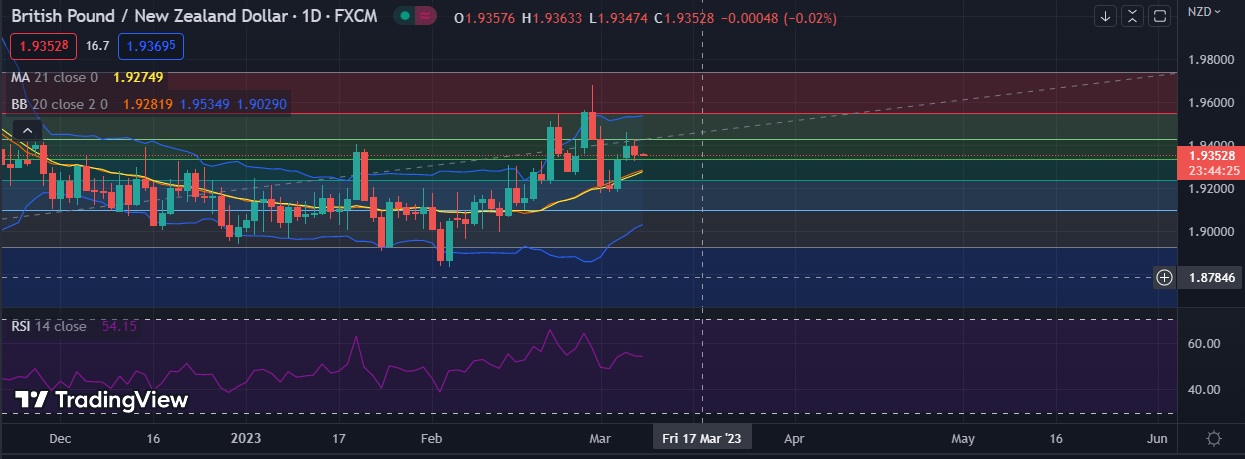Viewport: 1245px width, 459px height.
Task: Click the TradingView logo
Action: (101, 400)
